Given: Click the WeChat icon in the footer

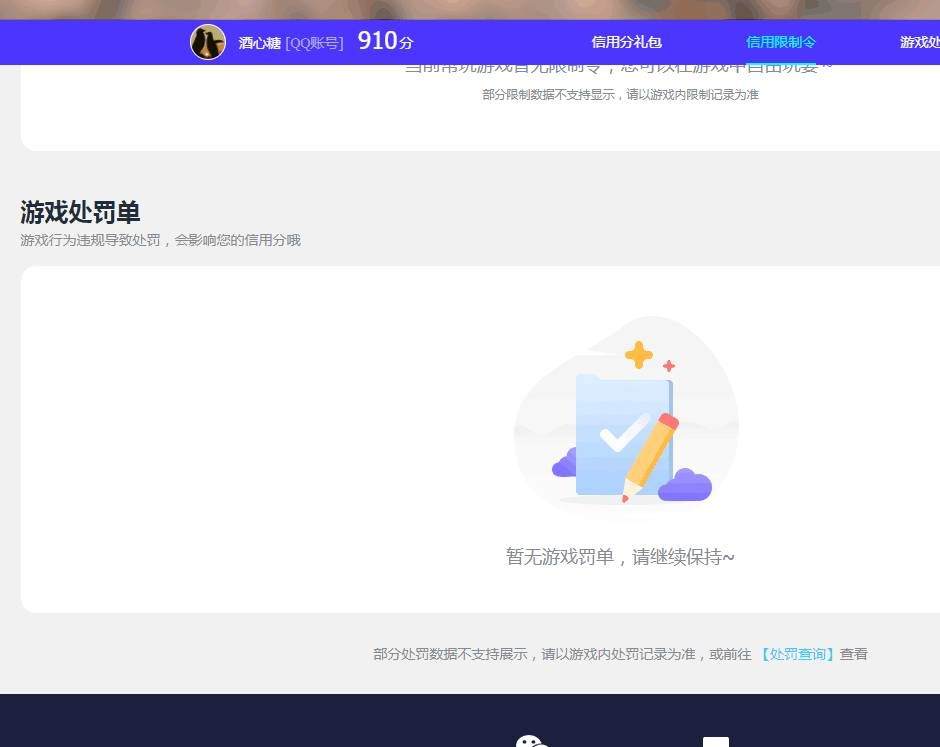Looking at the screenshot, I should [532, 741].
